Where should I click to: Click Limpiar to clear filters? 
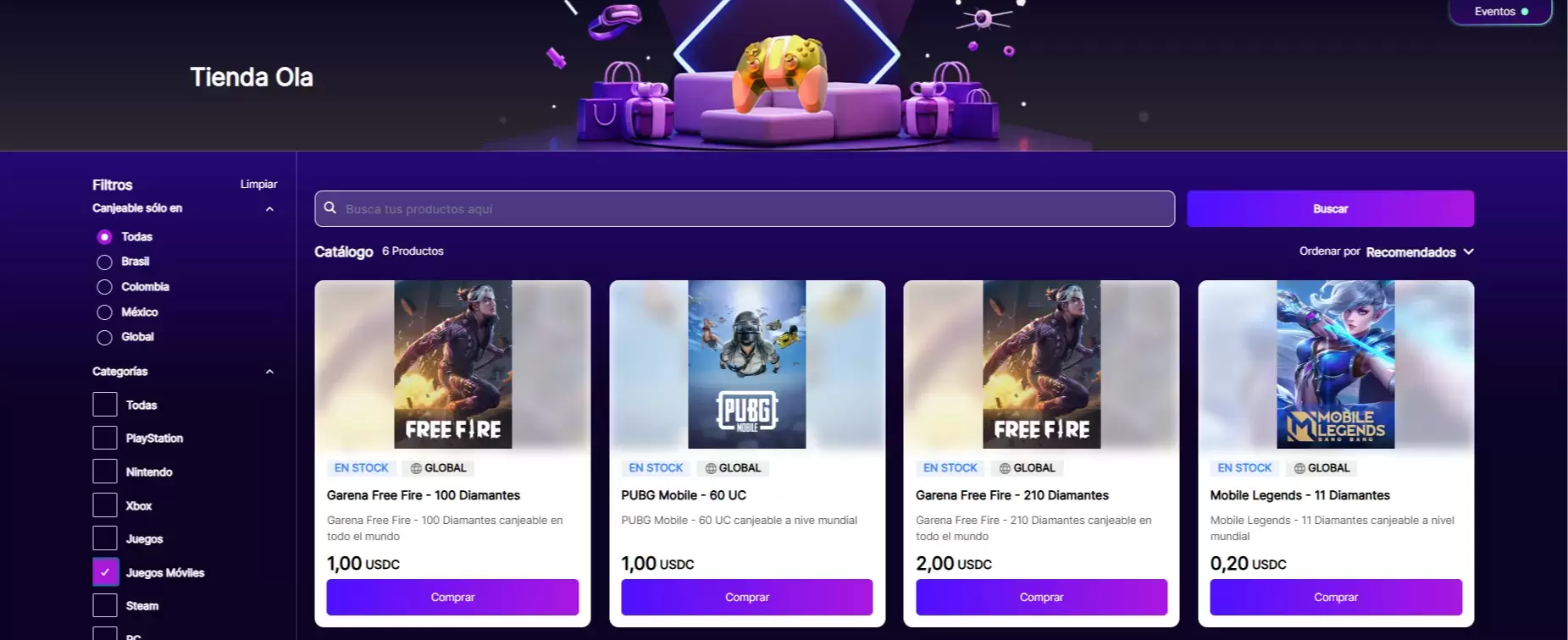tap(258, 184)
